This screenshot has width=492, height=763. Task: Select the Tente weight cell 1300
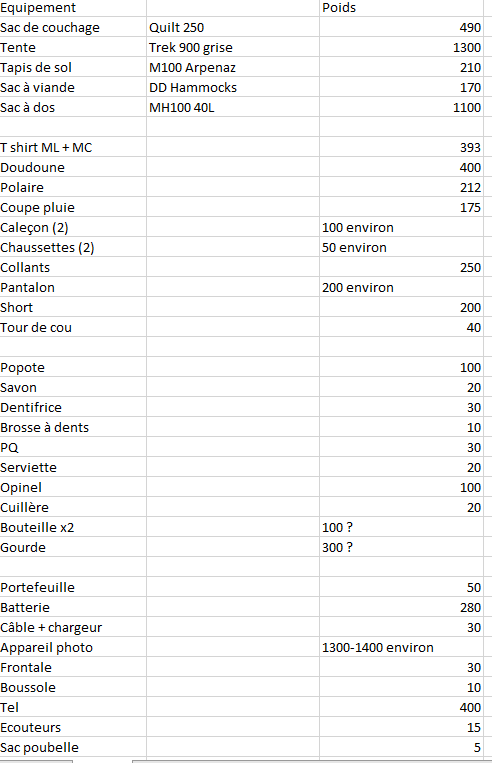401,47
